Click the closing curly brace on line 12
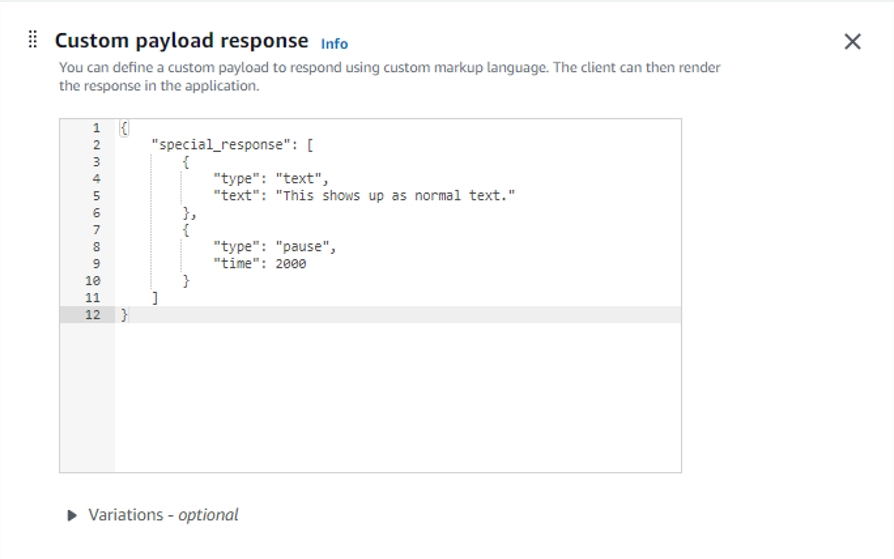Screen dimensions: 894x559 point(125,315)
